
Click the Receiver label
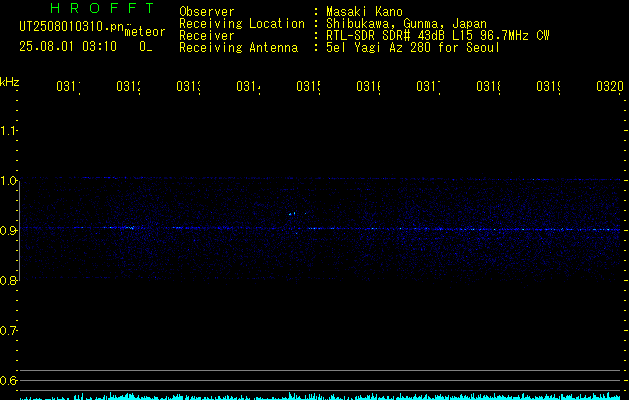click(207, 36)
